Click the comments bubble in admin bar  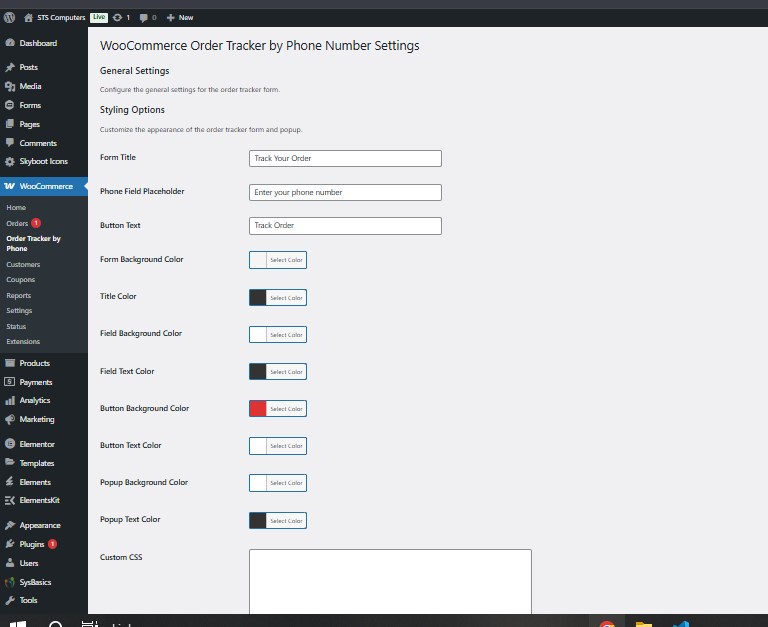coord(145,17)
